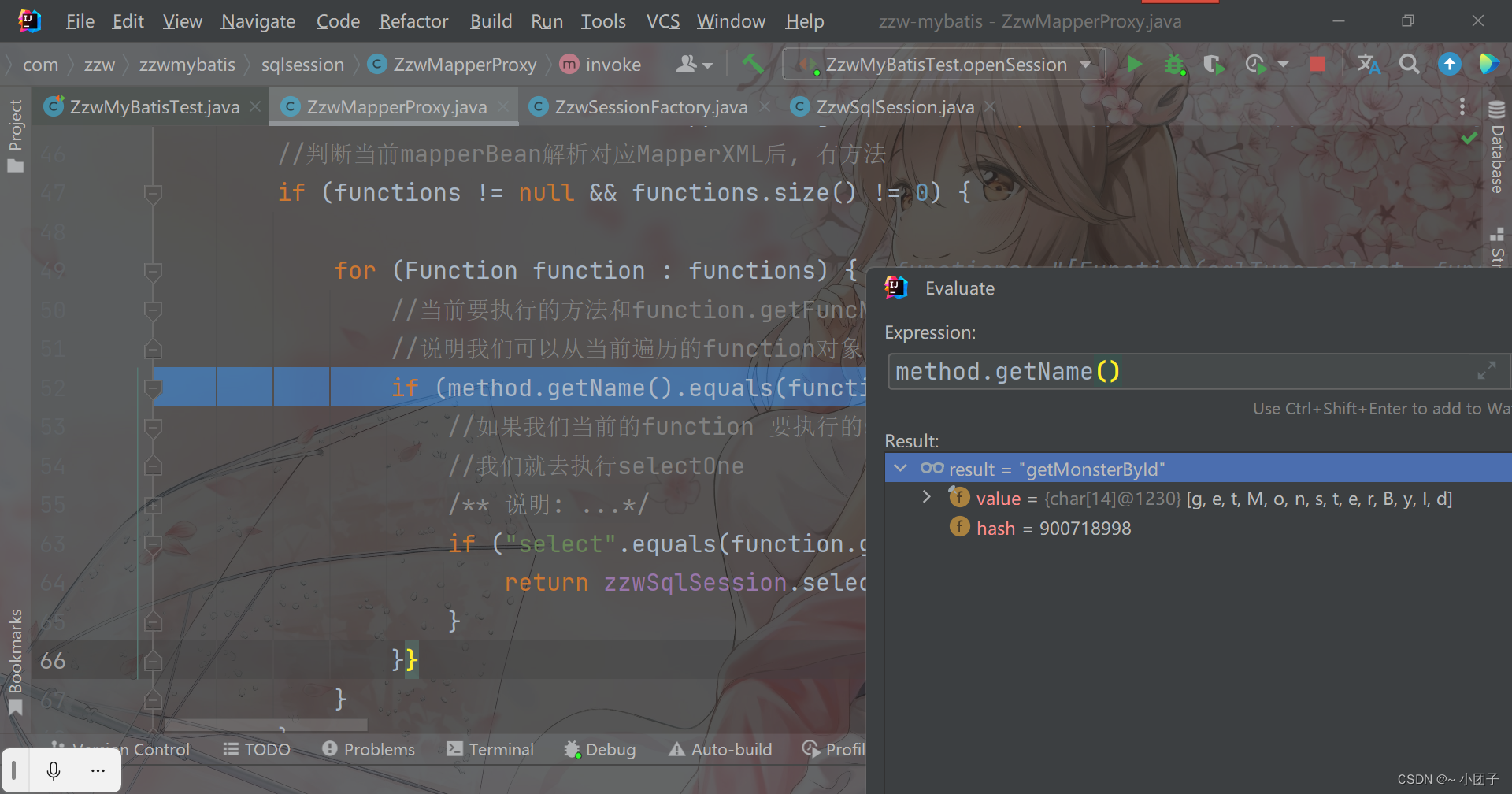
Task: Open the Window menu
Action: tap(731, 21)
